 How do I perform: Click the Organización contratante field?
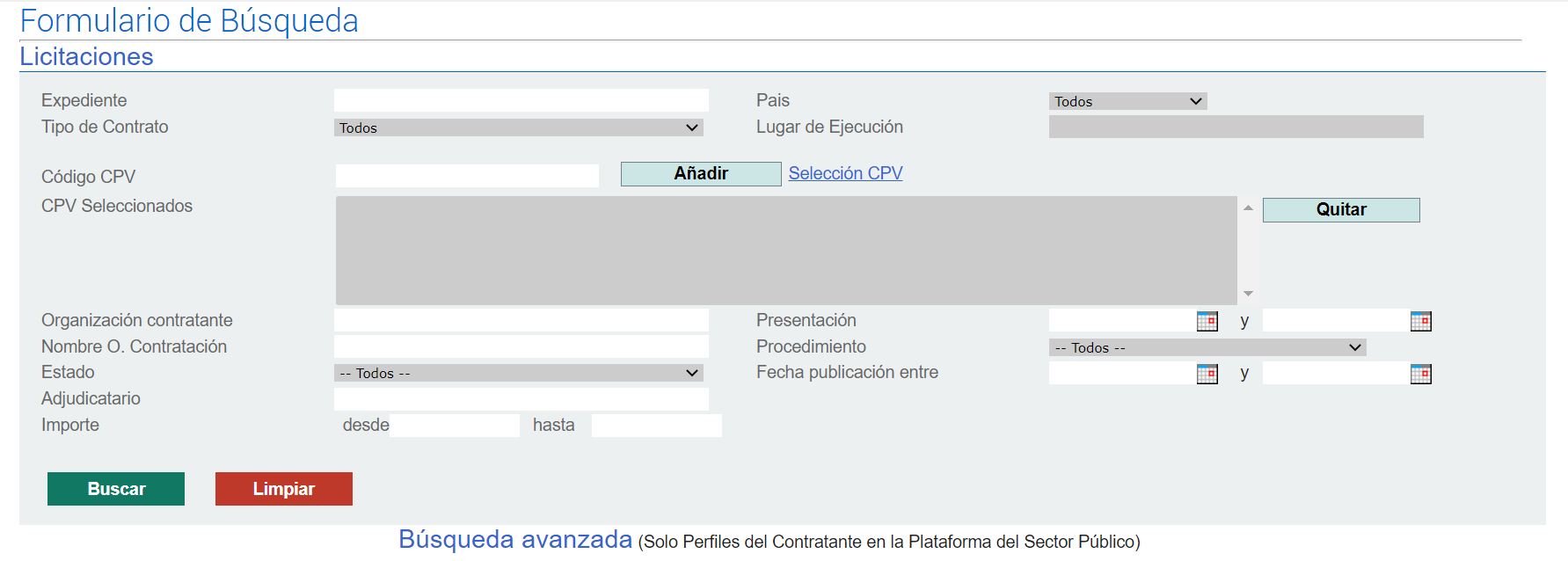[x=521, y=320]
